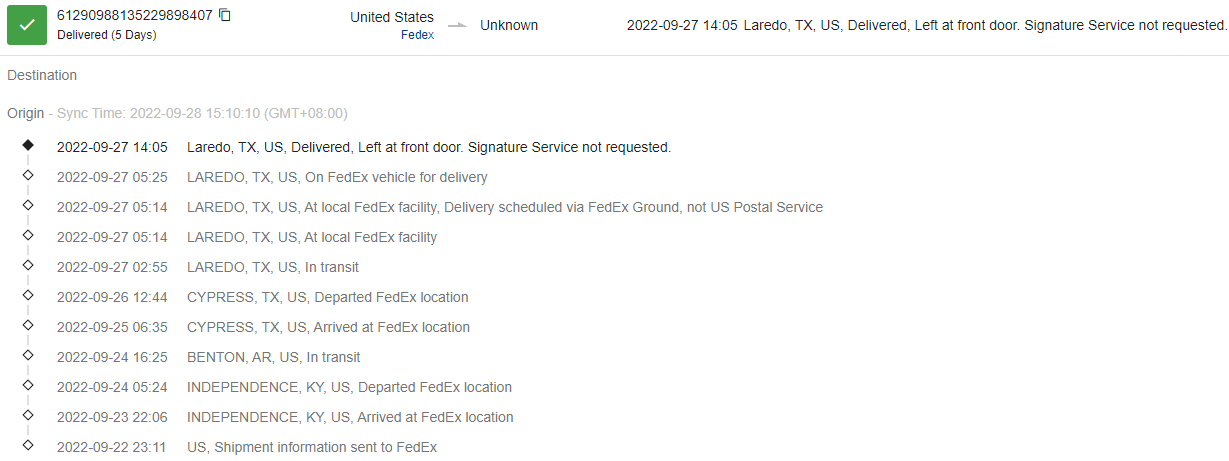Click the United States origin country label

pyautogui.click(x=392, y=17)
